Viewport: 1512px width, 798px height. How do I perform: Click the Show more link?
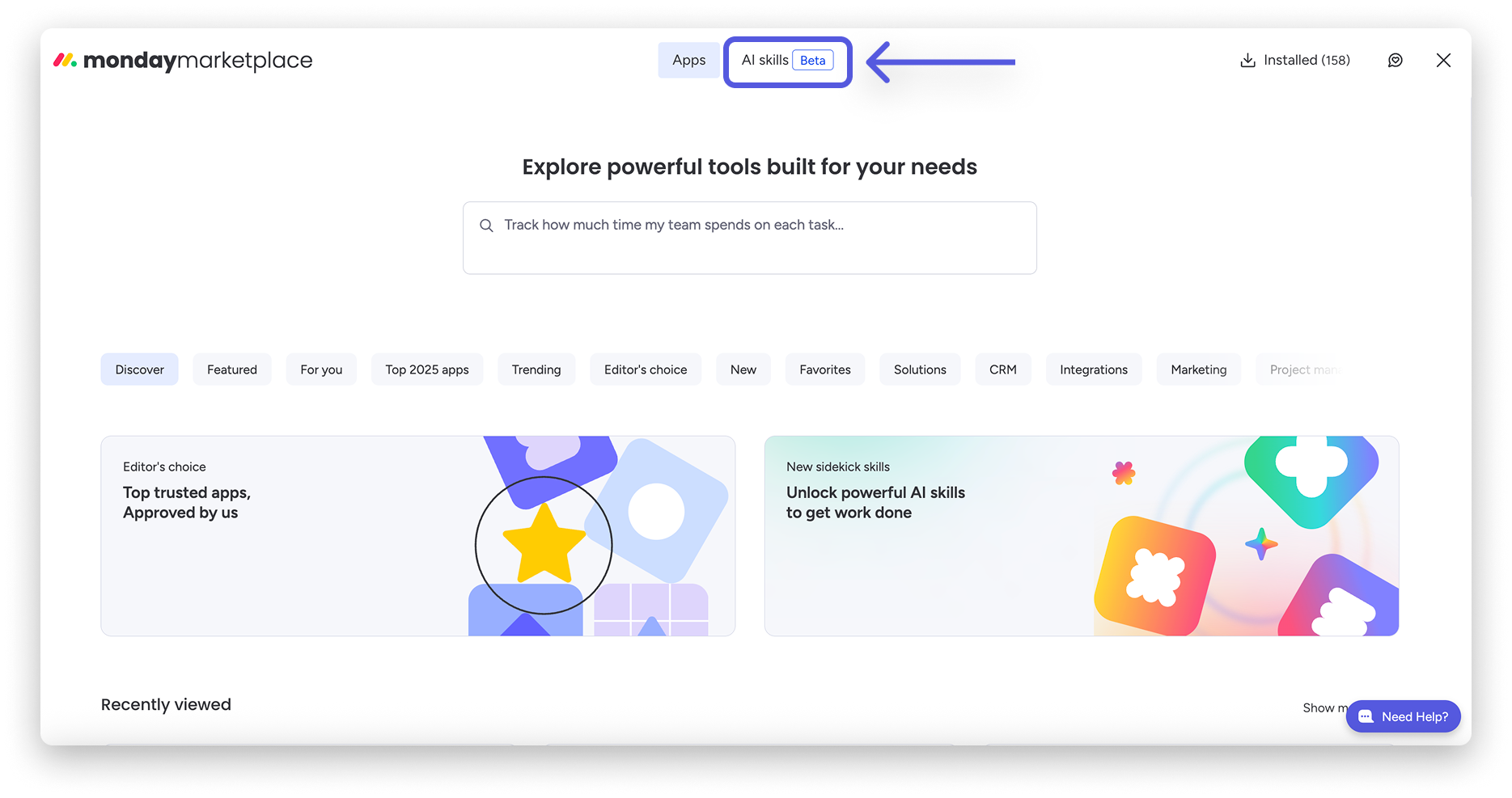(x=1324, y=707)
